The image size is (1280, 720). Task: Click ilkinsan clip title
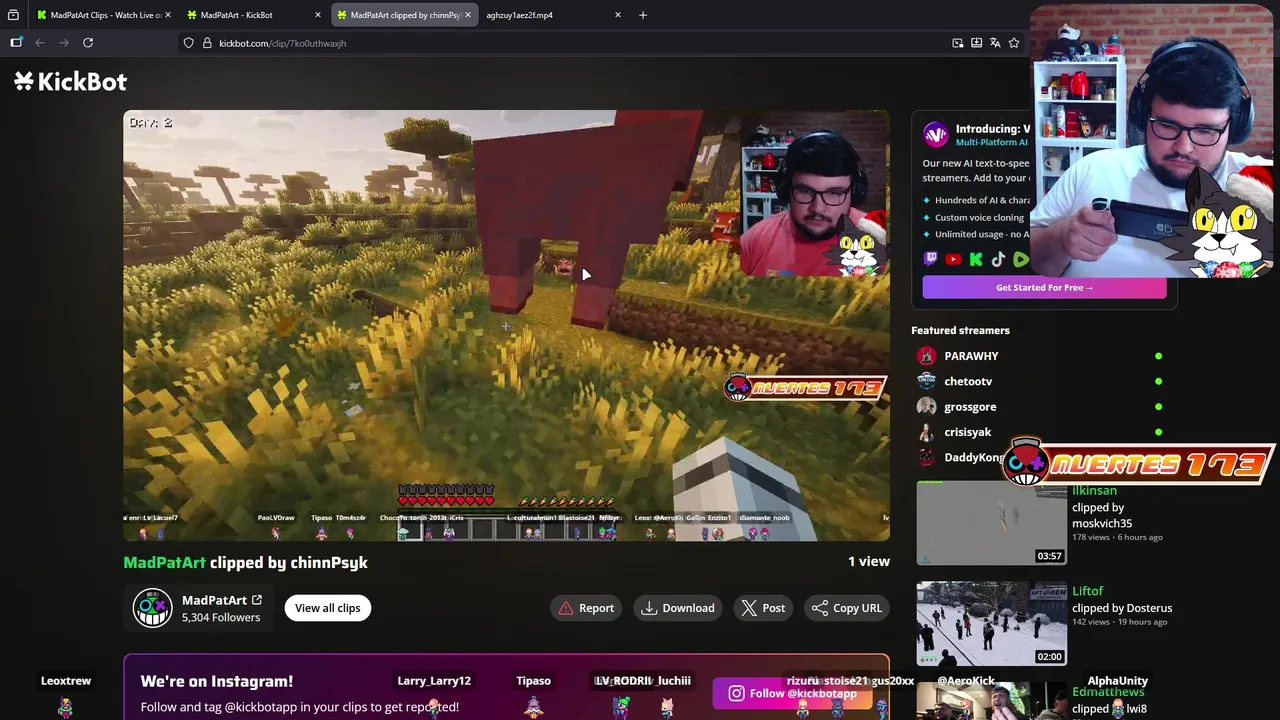[x=1094, y=490]
